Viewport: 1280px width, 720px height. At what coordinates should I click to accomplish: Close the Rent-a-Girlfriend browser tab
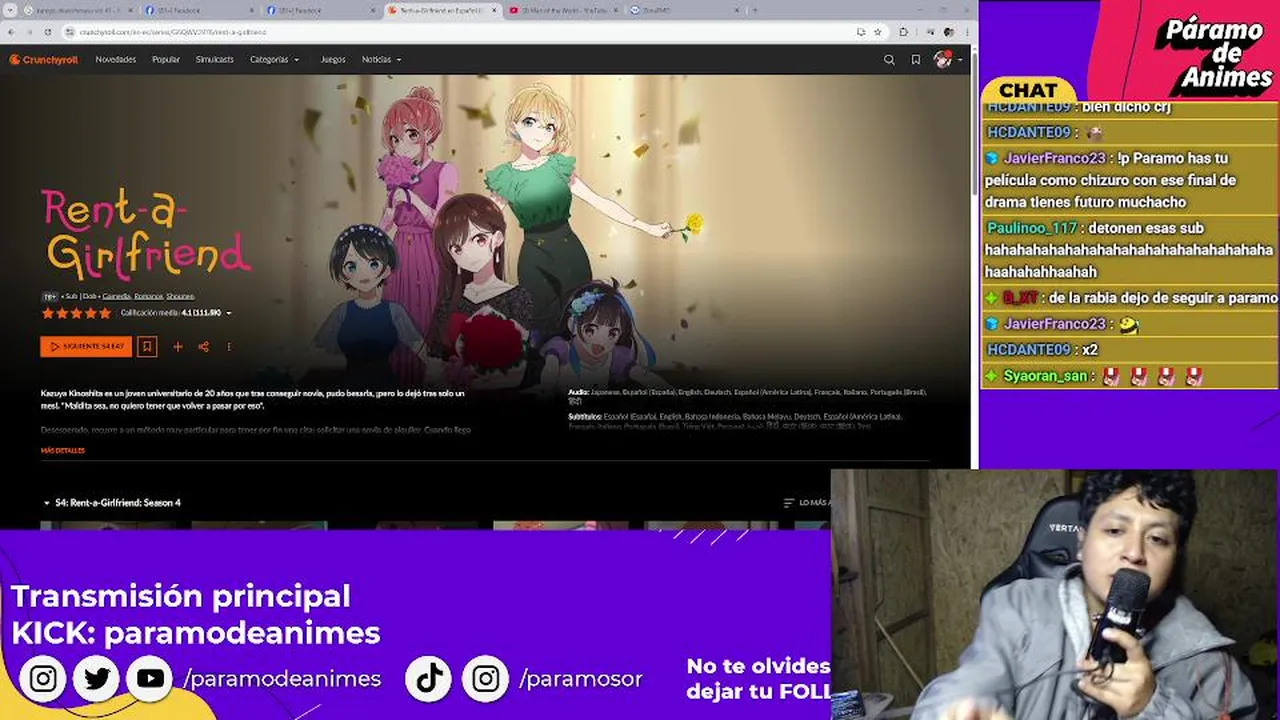click(x=494, y=10)
